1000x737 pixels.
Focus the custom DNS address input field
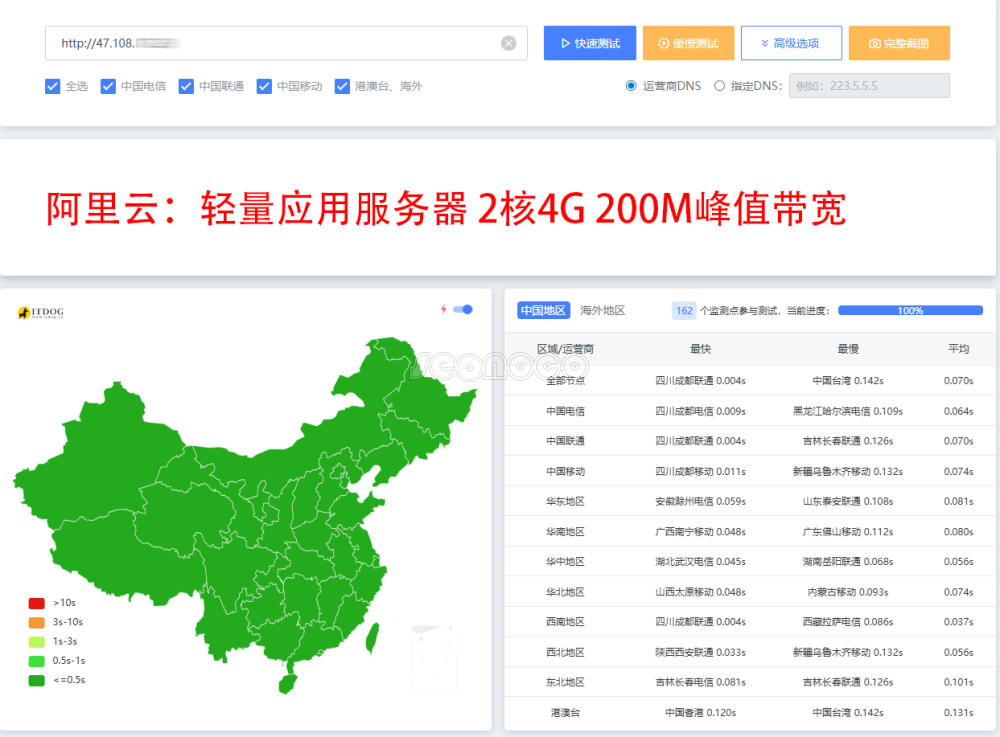(869, 86)
